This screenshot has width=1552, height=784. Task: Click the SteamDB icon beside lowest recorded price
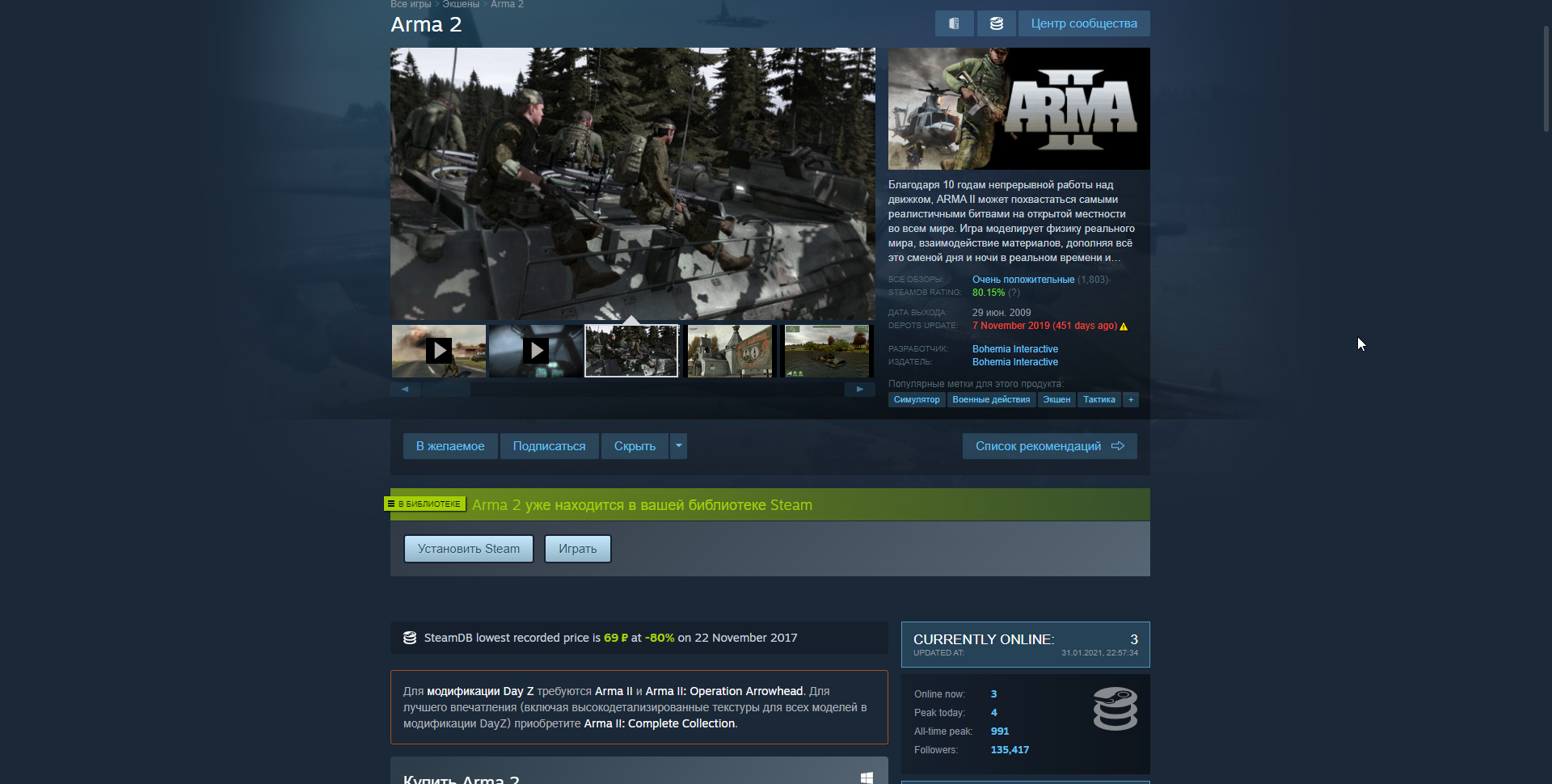[410, 638]
